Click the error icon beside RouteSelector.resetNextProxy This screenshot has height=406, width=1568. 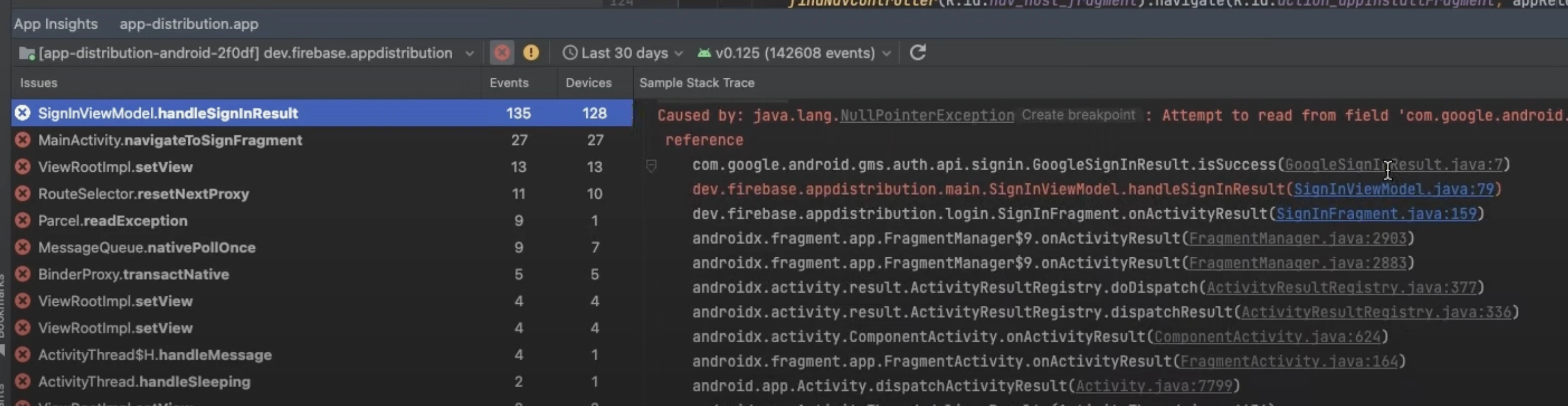click(22, 194)
